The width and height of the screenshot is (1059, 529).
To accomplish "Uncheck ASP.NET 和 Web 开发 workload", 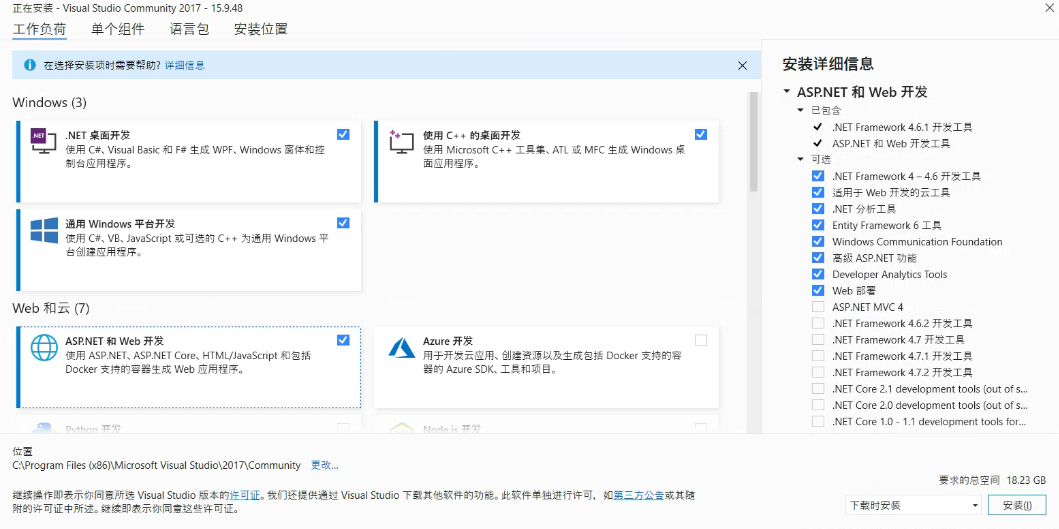I will 343,340.
